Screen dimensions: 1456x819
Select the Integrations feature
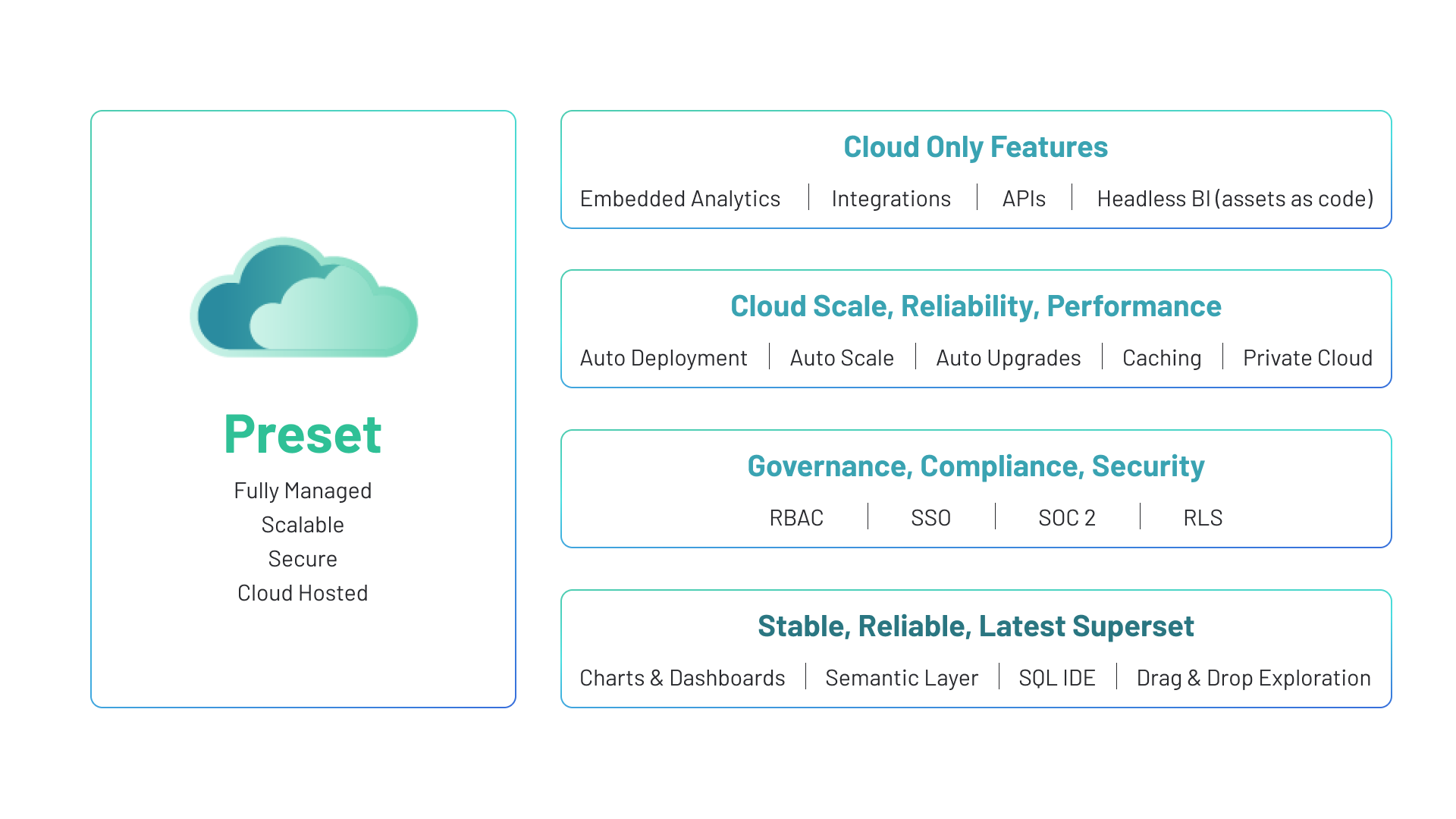coord(891,199)
